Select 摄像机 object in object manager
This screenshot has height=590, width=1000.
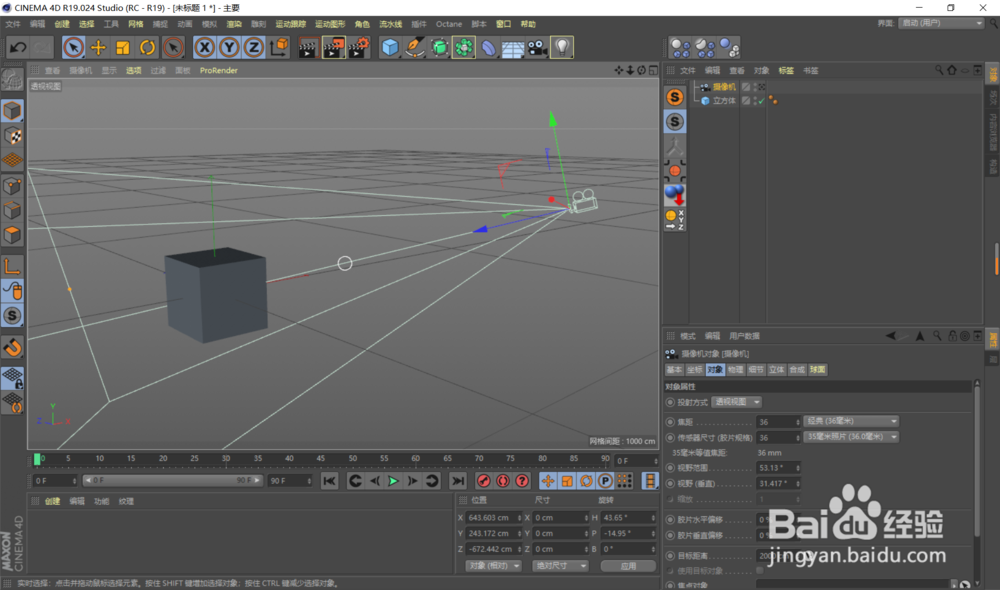point(724,87)
